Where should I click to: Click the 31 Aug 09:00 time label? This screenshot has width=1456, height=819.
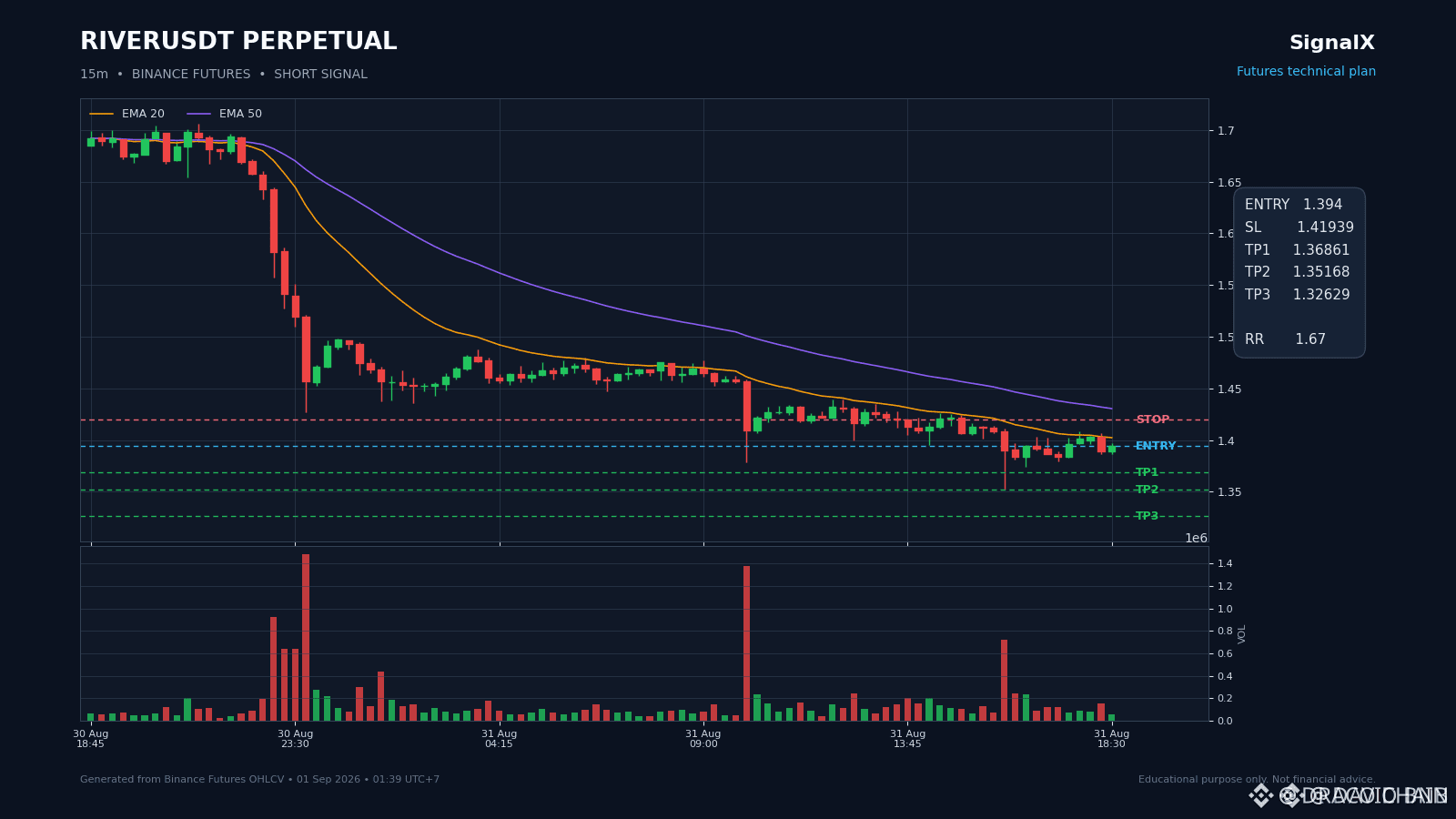[x=703, y=739]
